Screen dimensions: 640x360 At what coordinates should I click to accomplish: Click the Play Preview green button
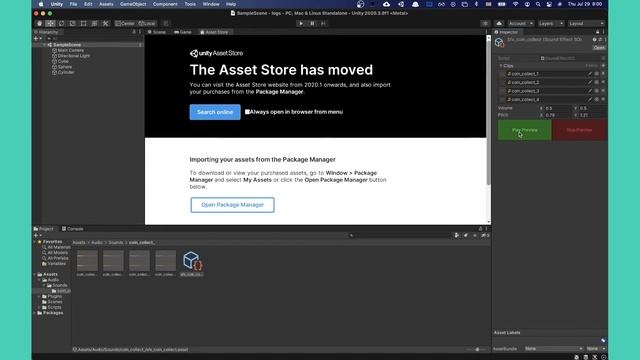[x=525, y=130]
